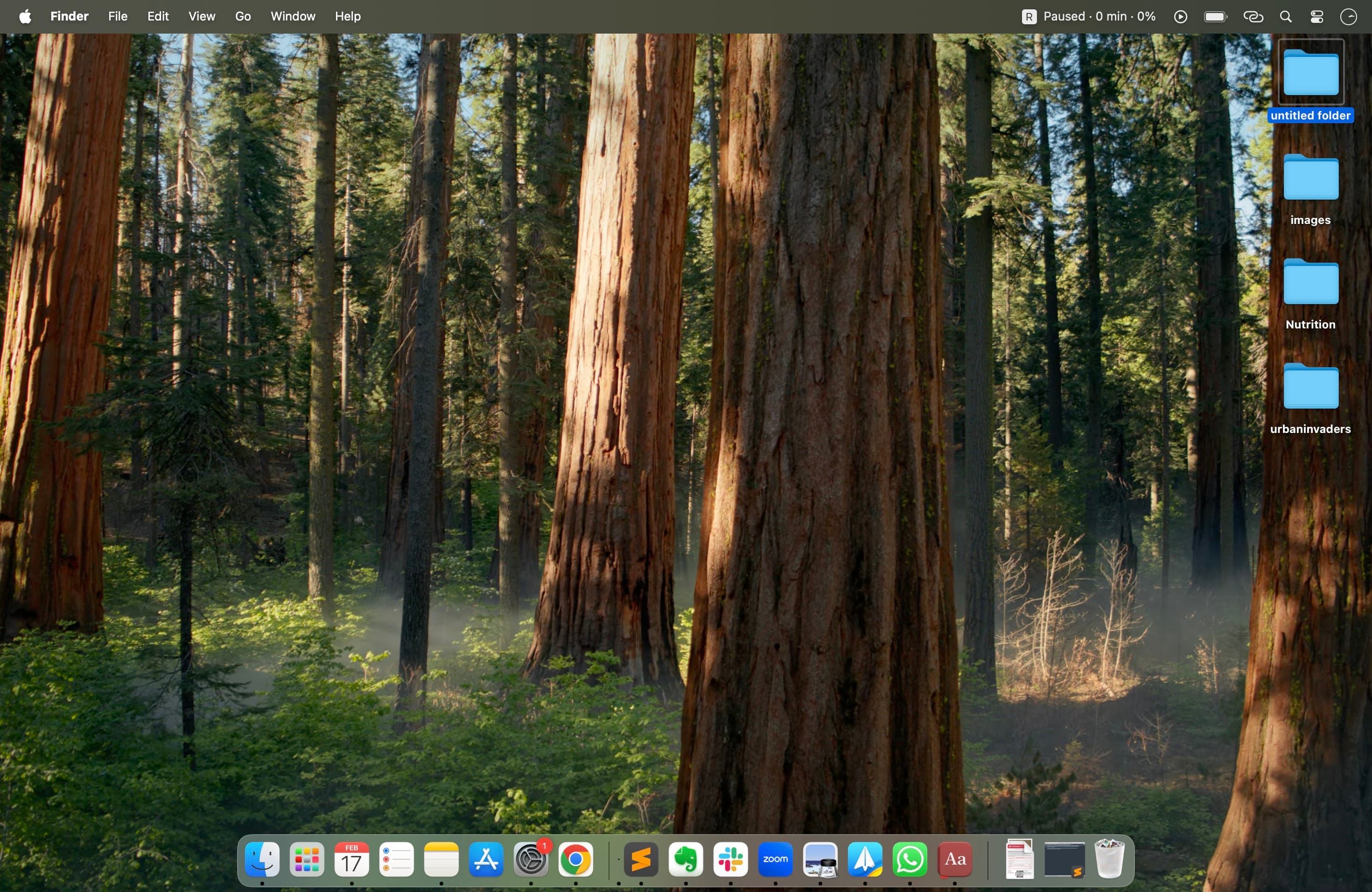Image resolution: width=1372 pixels, height=892 pixels.
Task: Open the Preview app in the Dock
Action: click(820, 860)
